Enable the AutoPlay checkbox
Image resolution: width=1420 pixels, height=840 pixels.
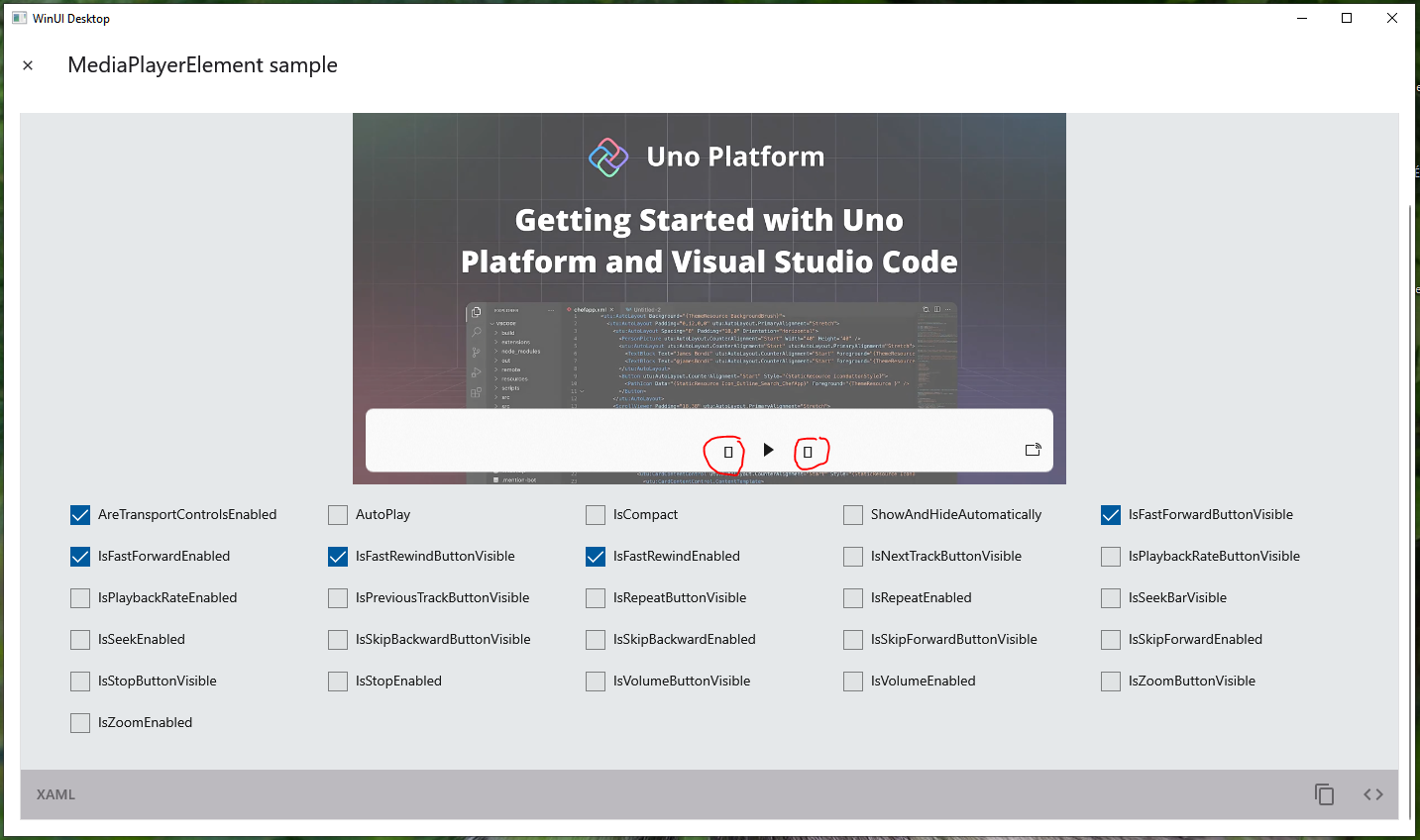[x=337, y=515]
